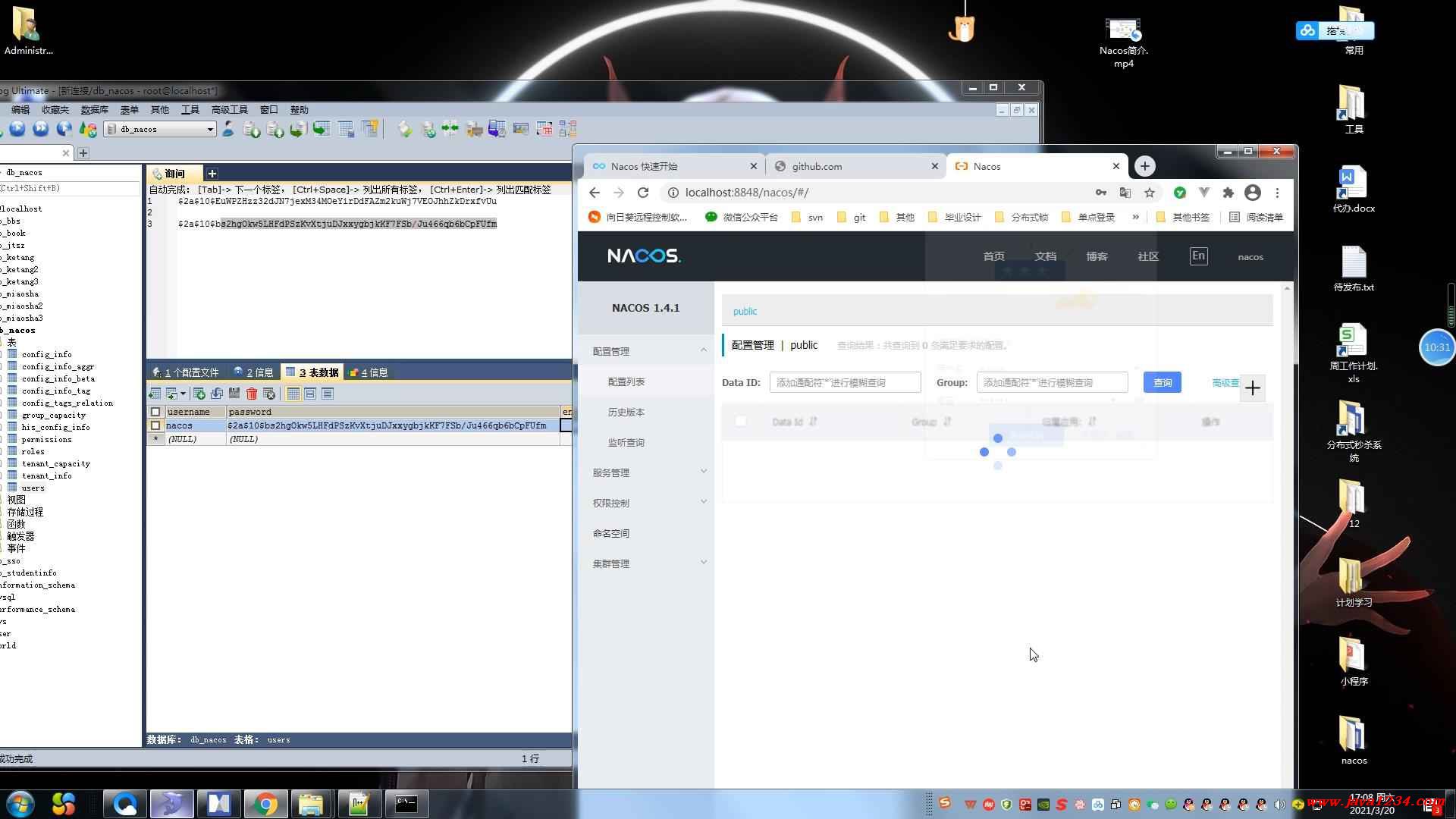The image size is (1456, 819).
Task: Open Chrome from the Windows taskbar
Action: click(265, 804)
